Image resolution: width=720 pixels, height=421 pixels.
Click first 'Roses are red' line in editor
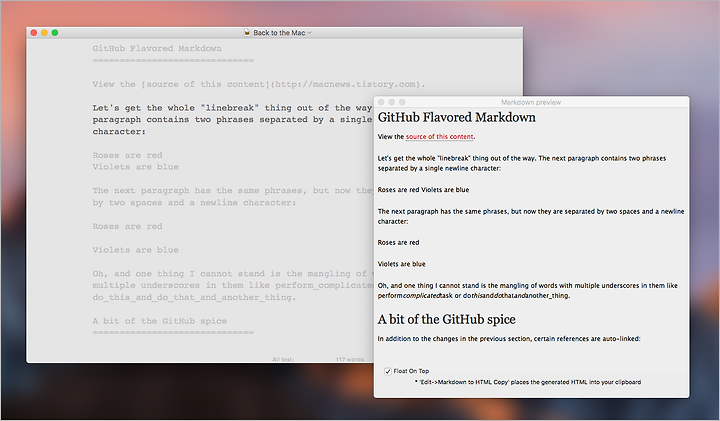[x=128, y=155]
